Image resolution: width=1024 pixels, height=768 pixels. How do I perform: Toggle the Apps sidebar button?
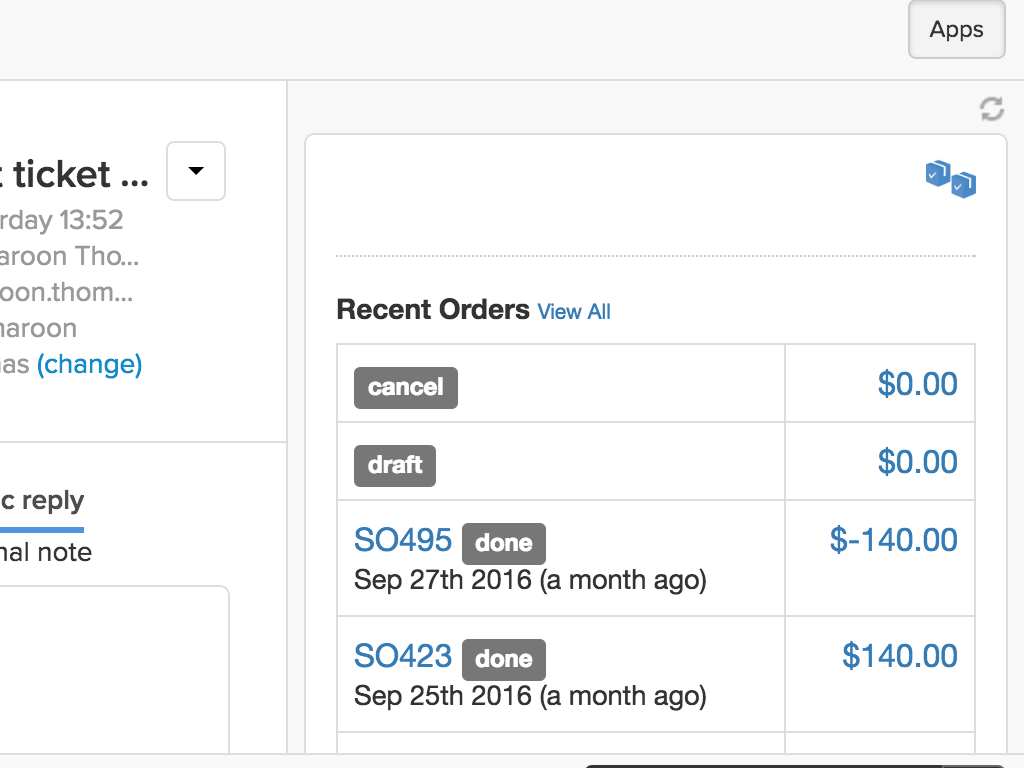956,30
